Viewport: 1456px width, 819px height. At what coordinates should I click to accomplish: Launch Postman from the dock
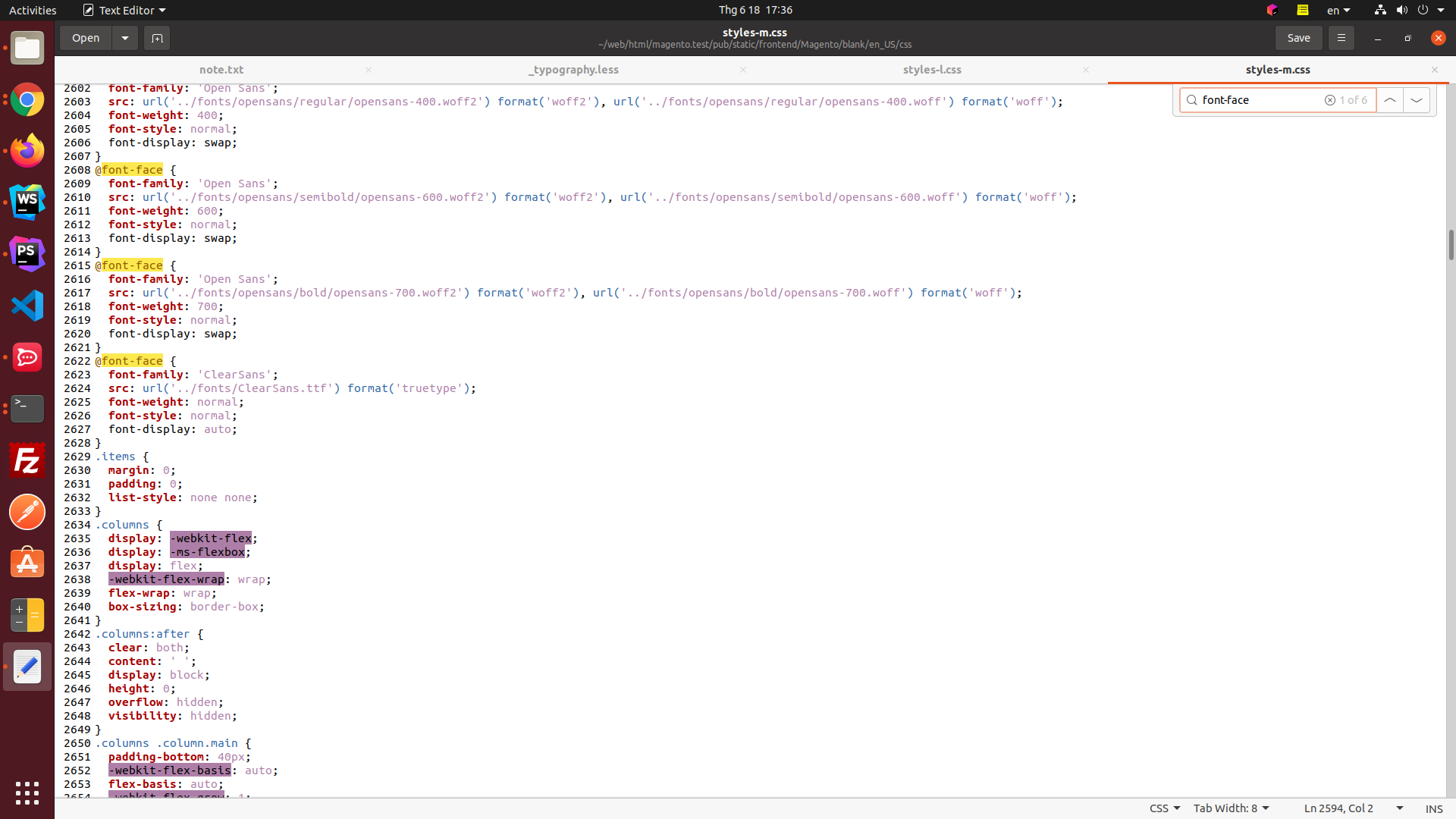(x=27, y=511)
